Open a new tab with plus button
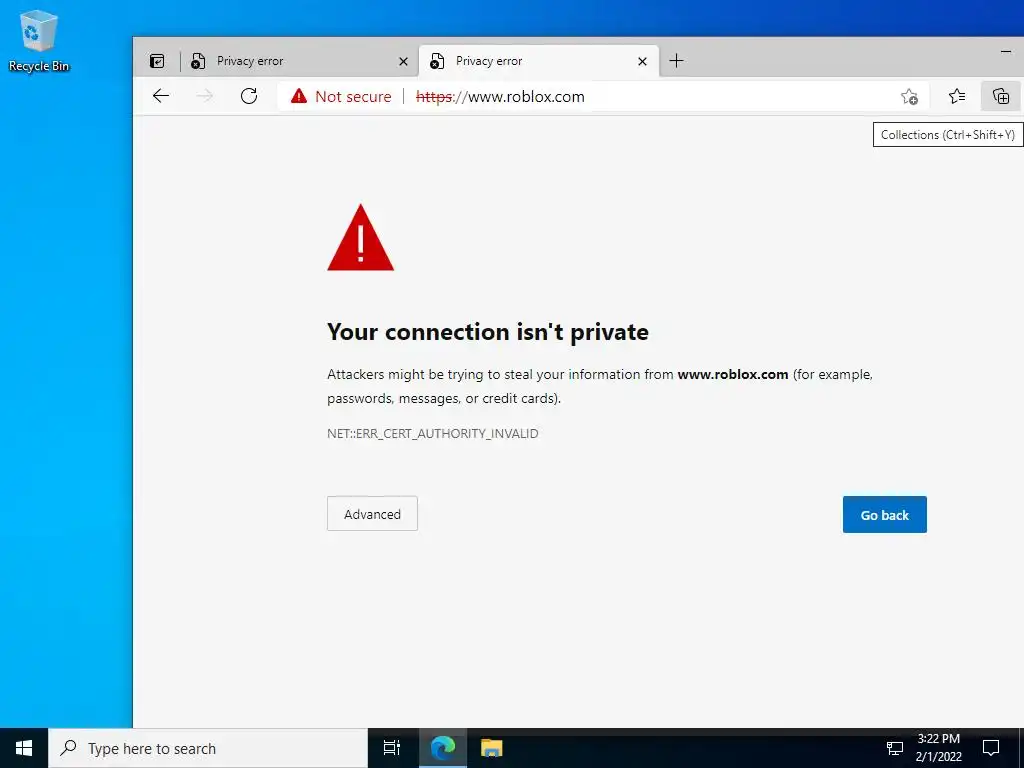 coord(677,61)
